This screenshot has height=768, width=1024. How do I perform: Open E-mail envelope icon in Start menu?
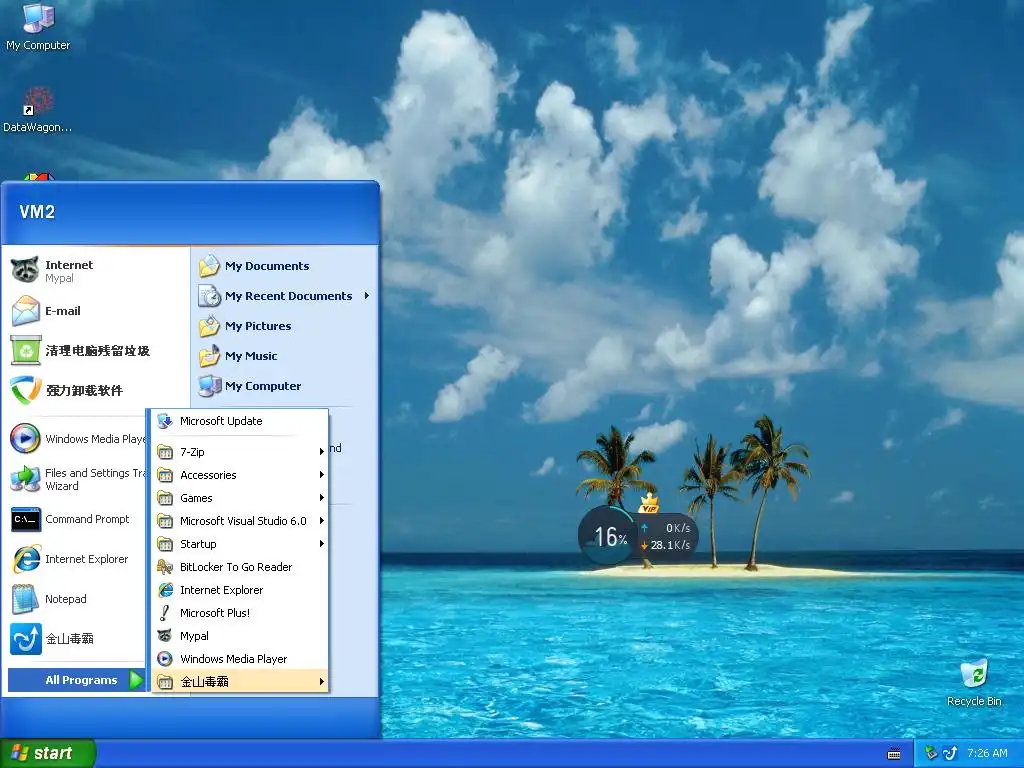tap(25, 311)
